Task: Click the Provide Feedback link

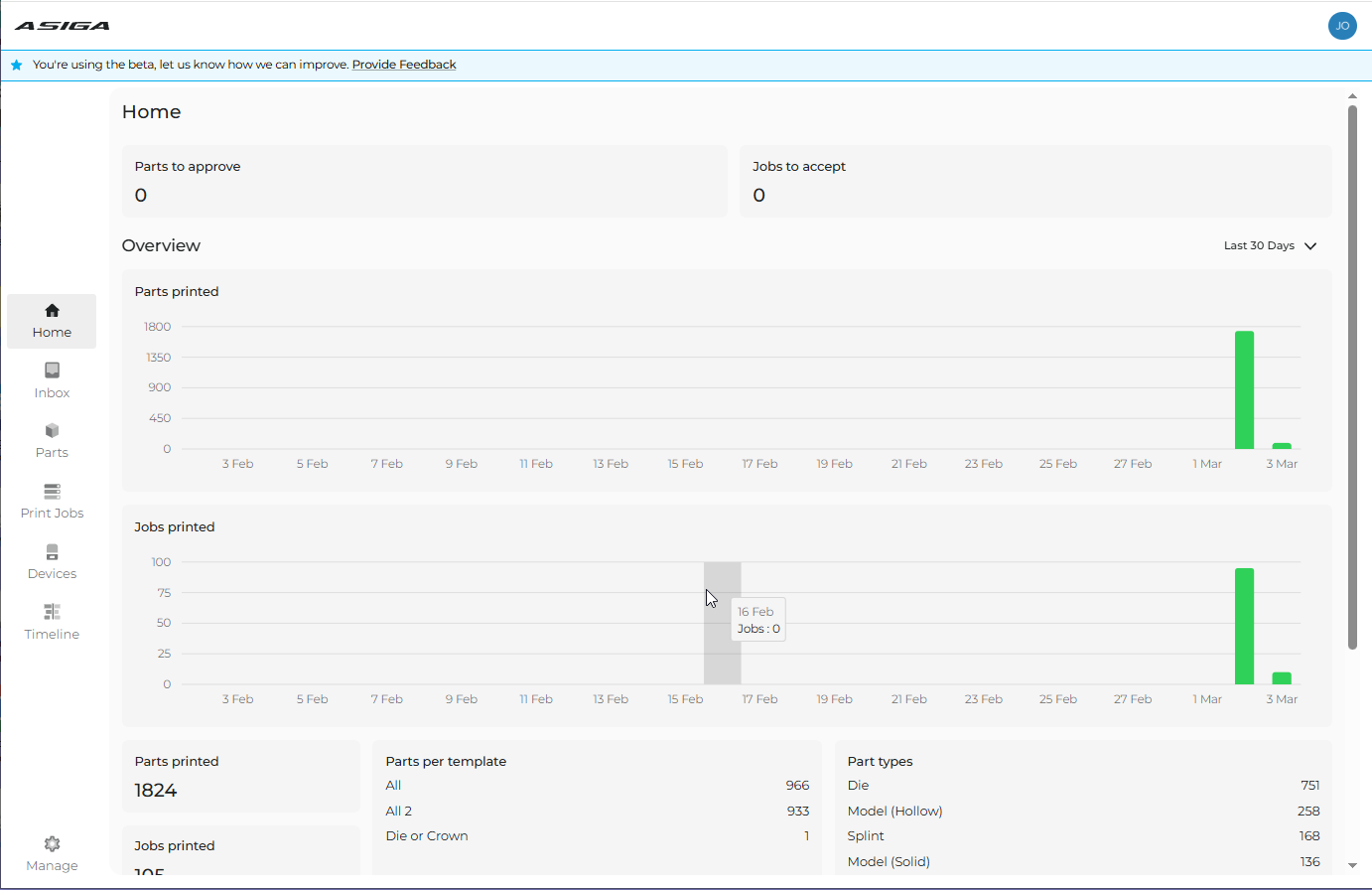Action: tap(404, 65)
